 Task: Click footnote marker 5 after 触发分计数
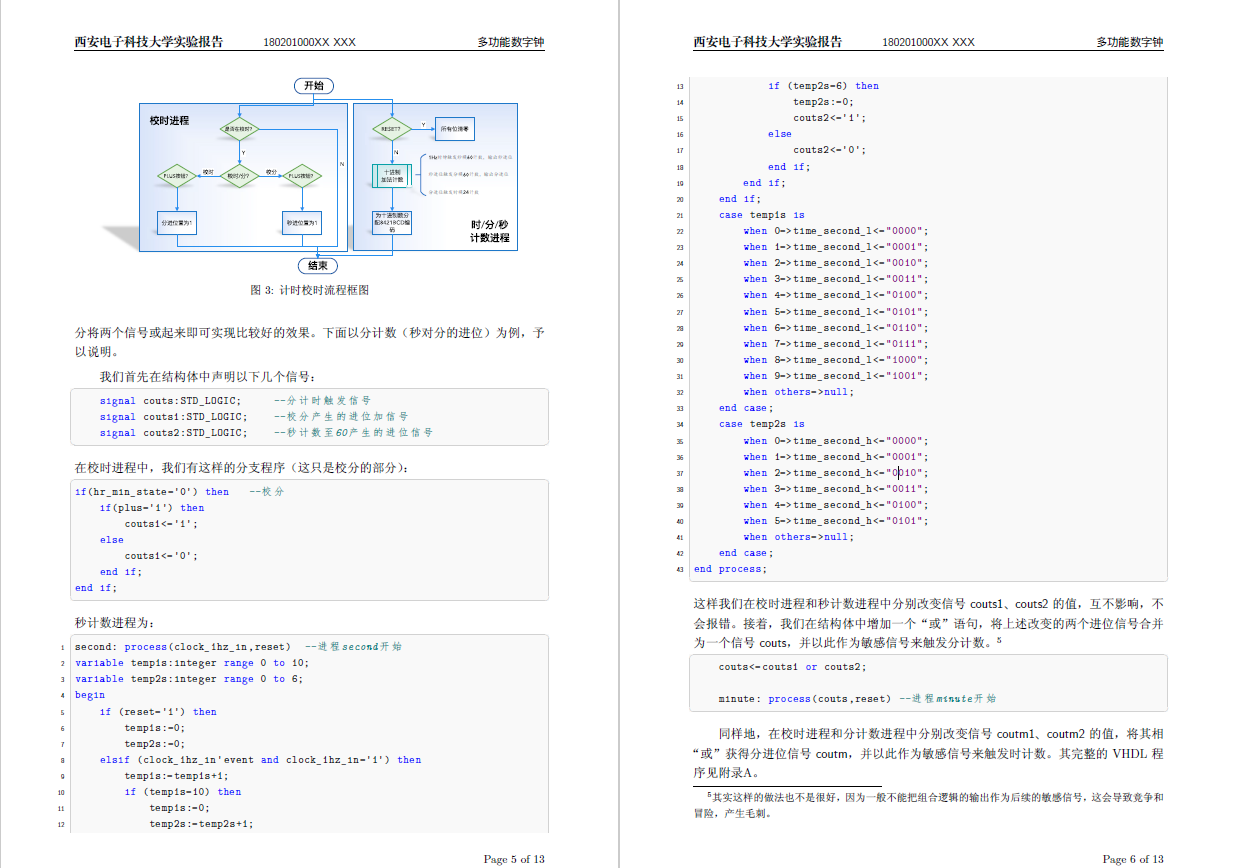tap(998, 638)
